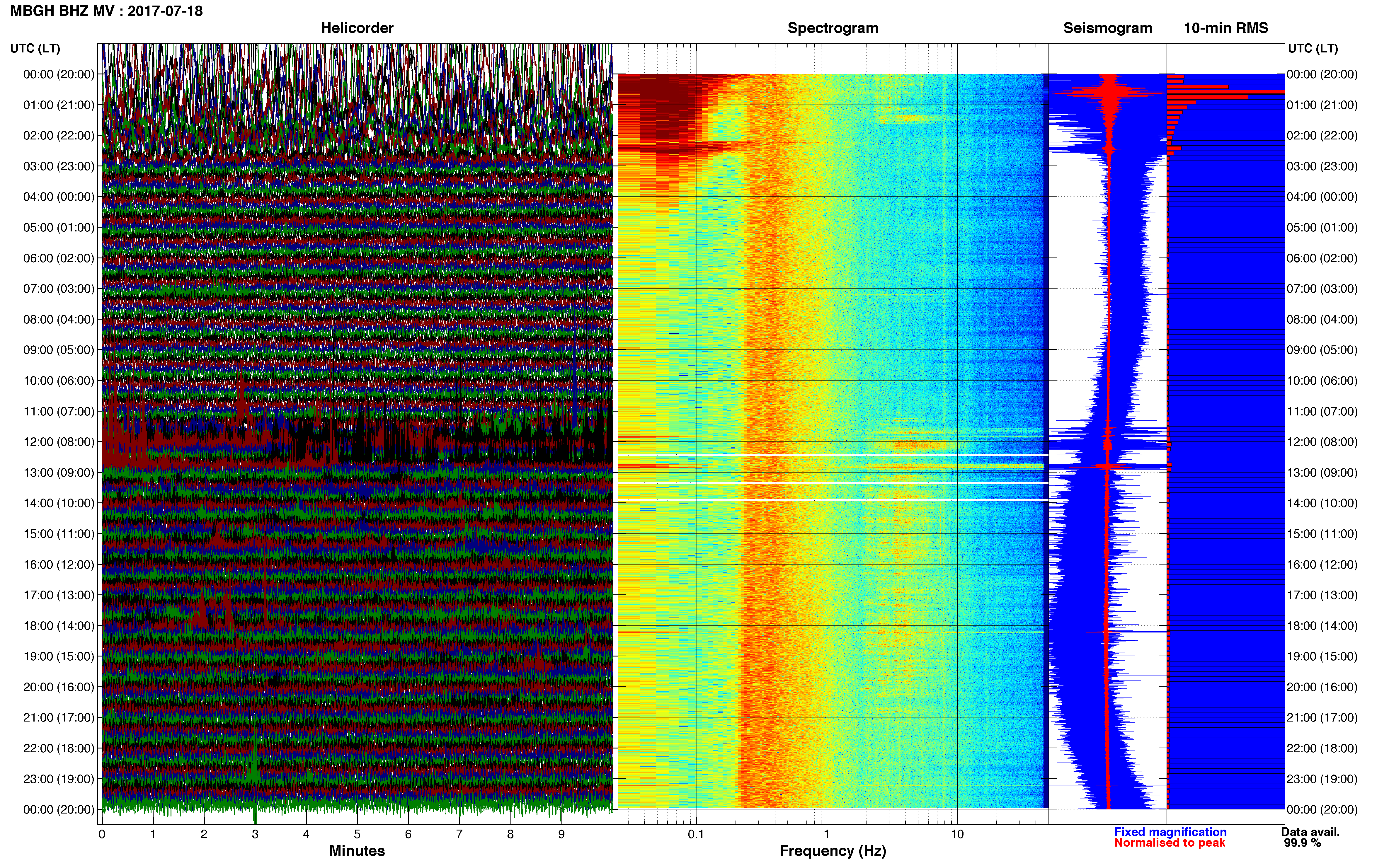Click left time label '17:00 (13:00)'
This screenshot has height=868, width=1389.
pos(59,595)
